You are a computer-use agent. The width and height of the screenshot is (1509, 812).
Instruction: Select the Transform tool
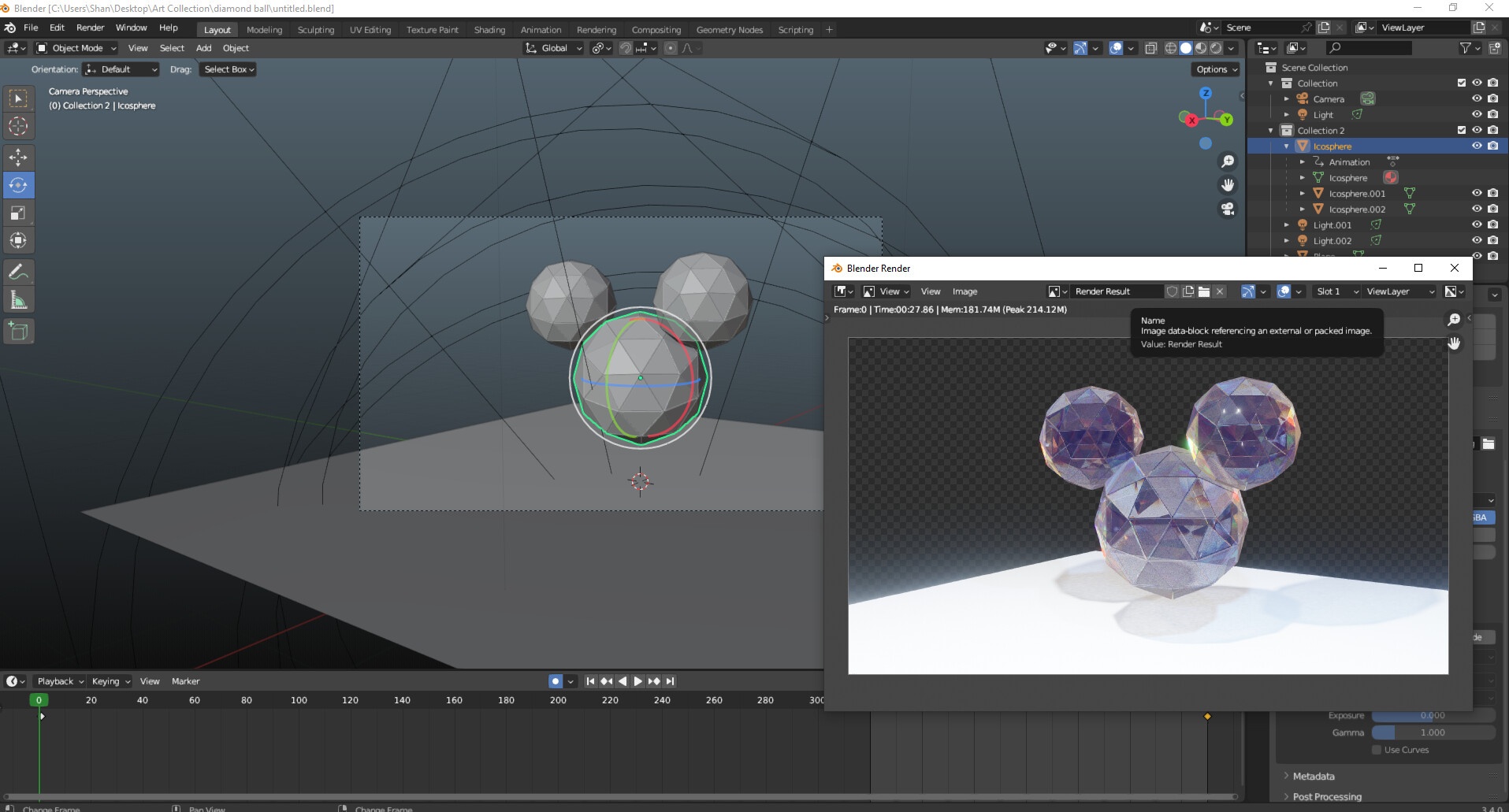coord(19,240)
